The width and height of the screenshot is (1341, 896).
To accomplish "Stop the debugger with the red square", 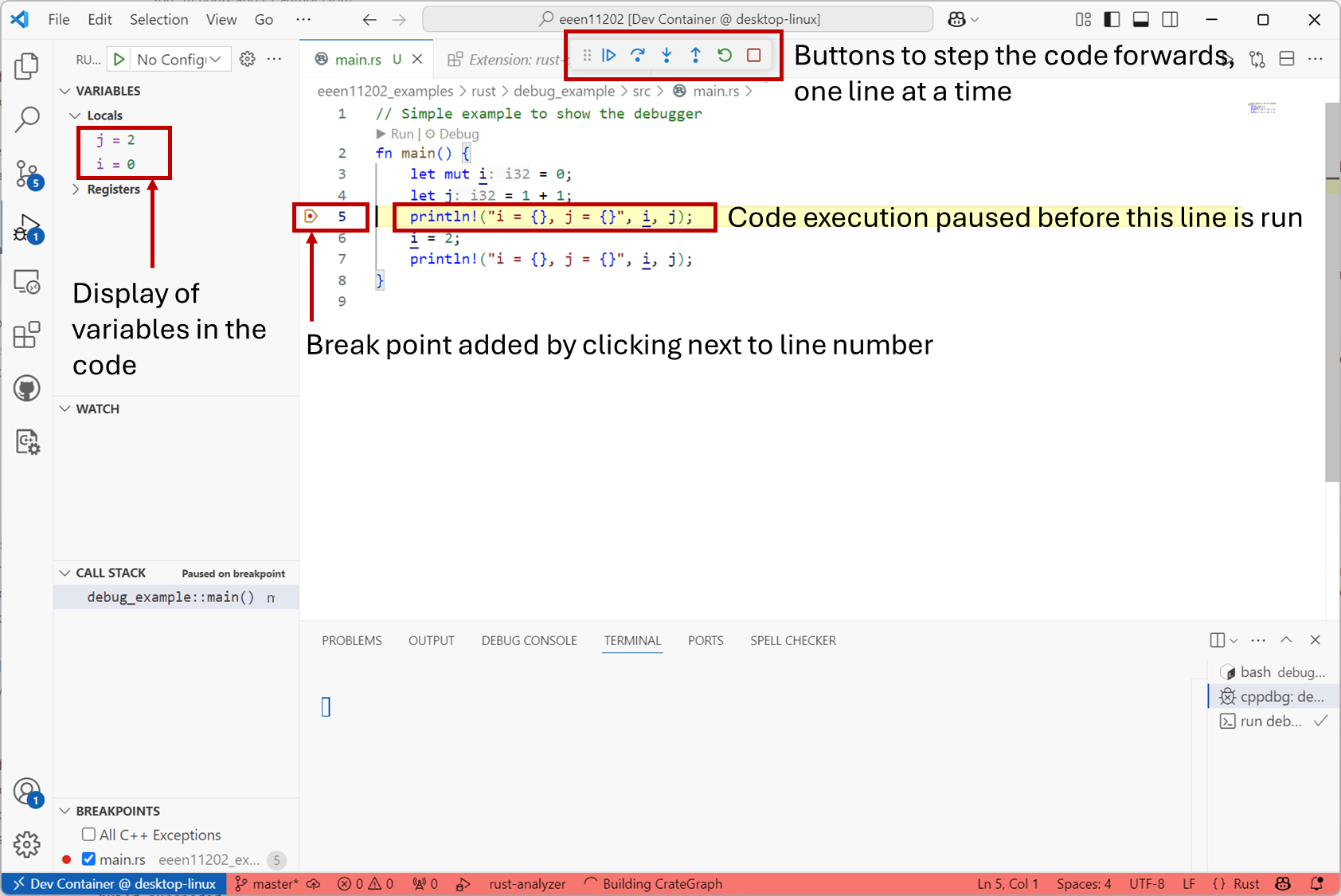I will (753, 55).
